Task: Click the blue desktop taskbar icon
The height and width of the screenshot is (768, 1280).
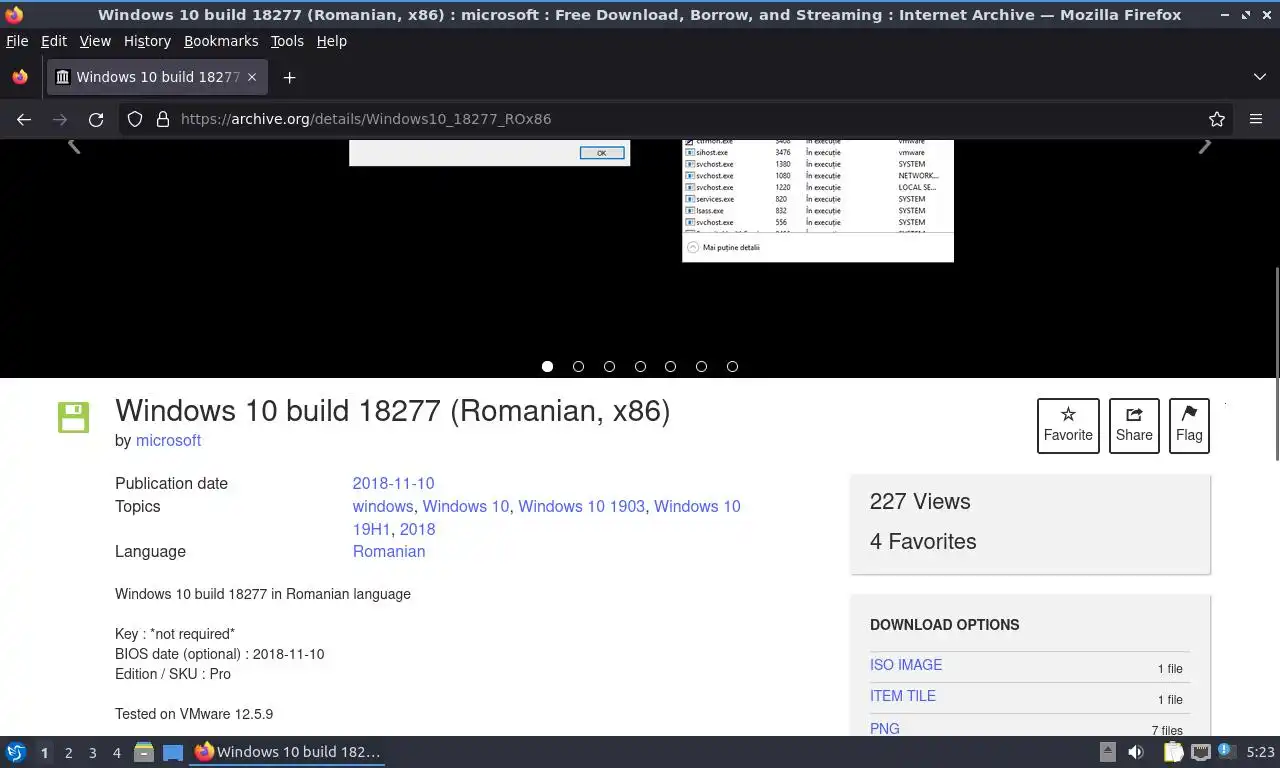Action: (173, 752)
